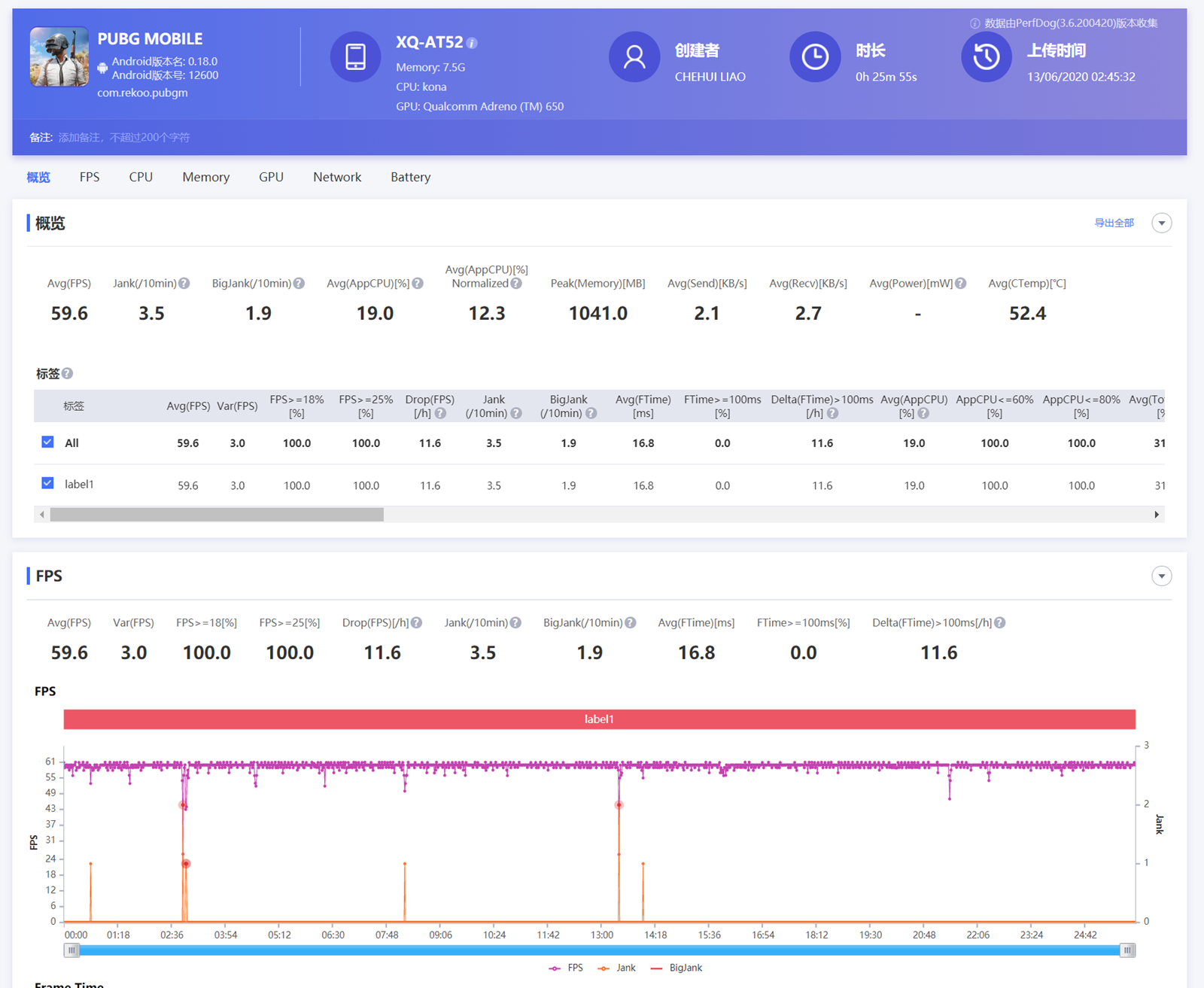
Task: Click help icon beside BigJank(/10min) in overview
Action: 299,284
